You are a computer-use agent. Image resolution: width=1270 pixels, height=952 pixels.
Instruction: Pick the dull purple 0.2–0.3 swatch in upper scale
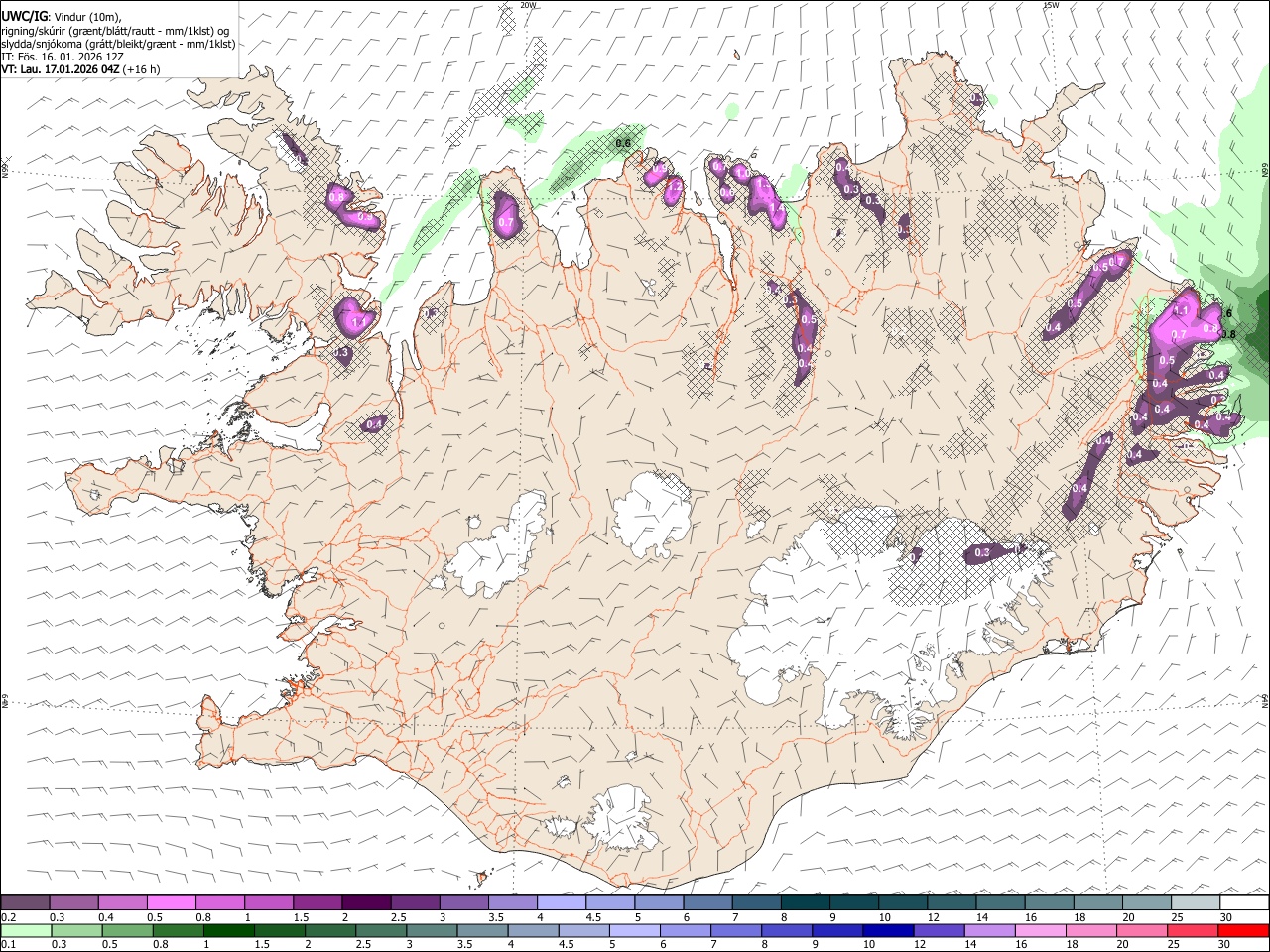tap(26, 903)
